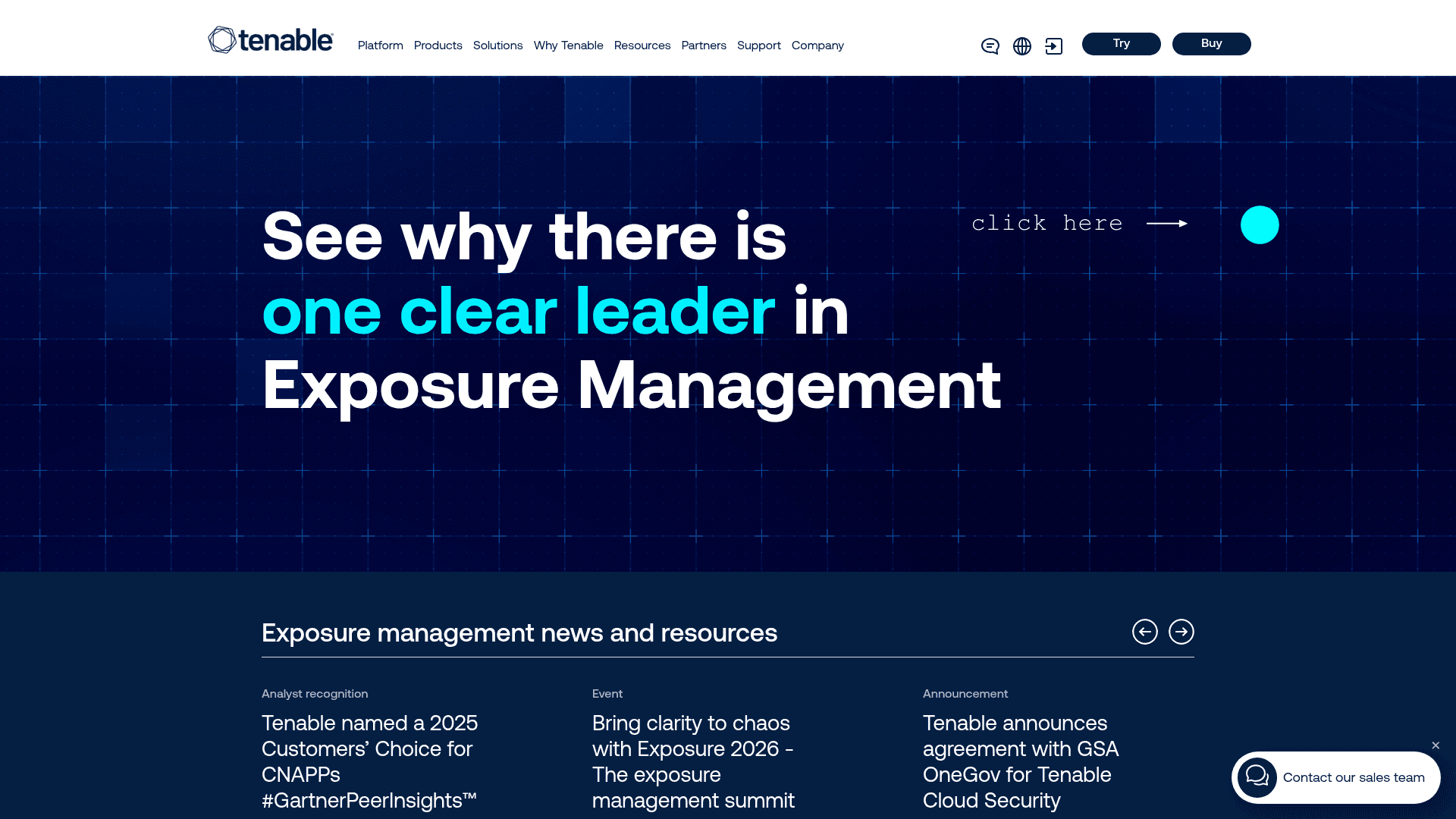
Task: Open the chat support icon in header
Action: coord(989,46)
